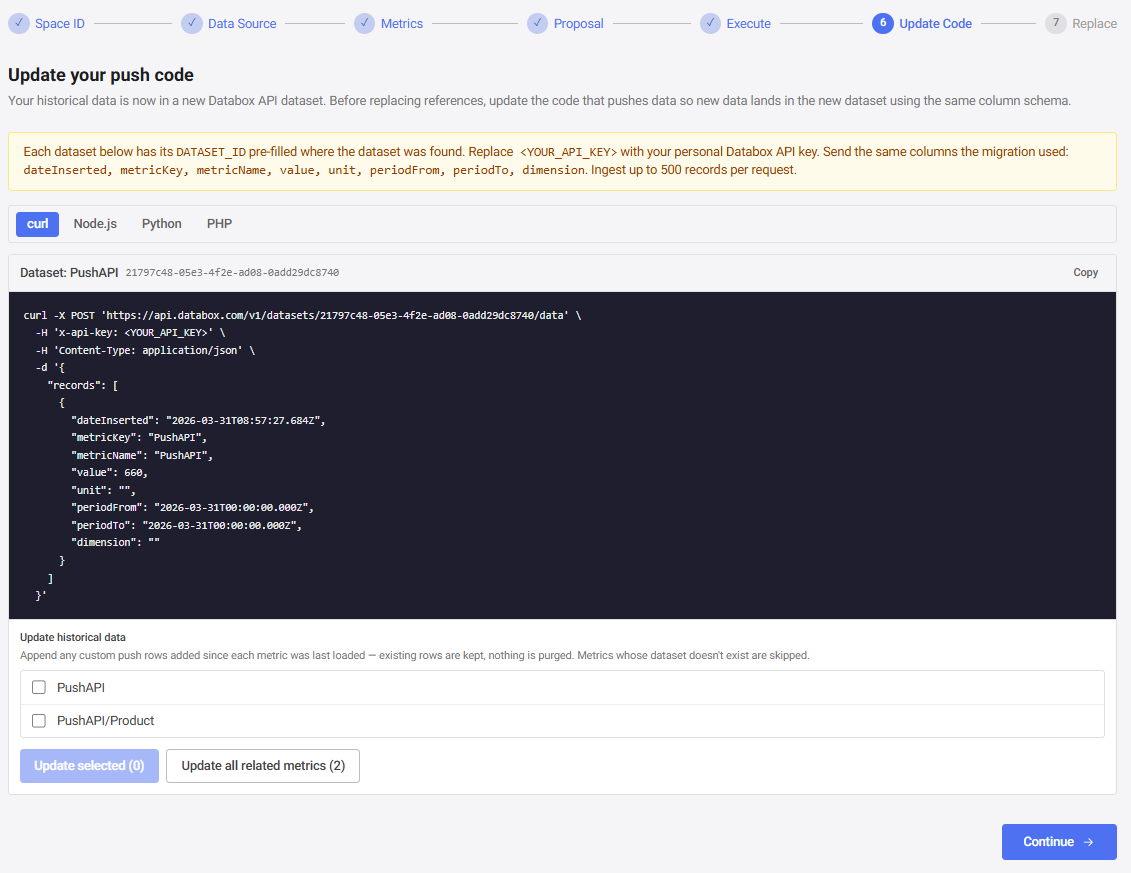Click the periodFrom line in code
The height and width of the screenshot is (873, 1131).
click(x=193, y=507)
